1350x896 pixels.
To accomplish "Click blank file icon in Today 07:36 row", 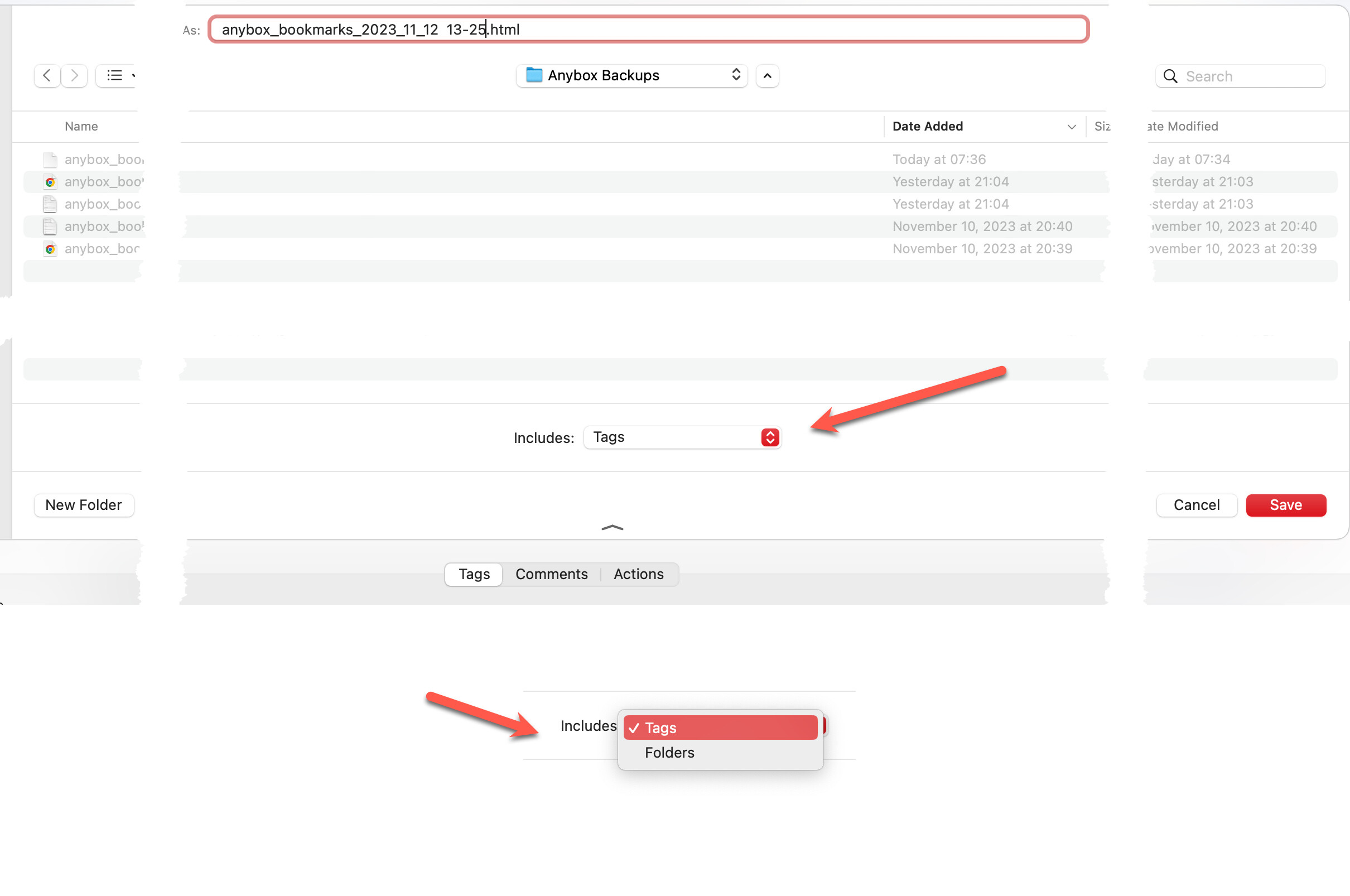I will click(50, 160).
